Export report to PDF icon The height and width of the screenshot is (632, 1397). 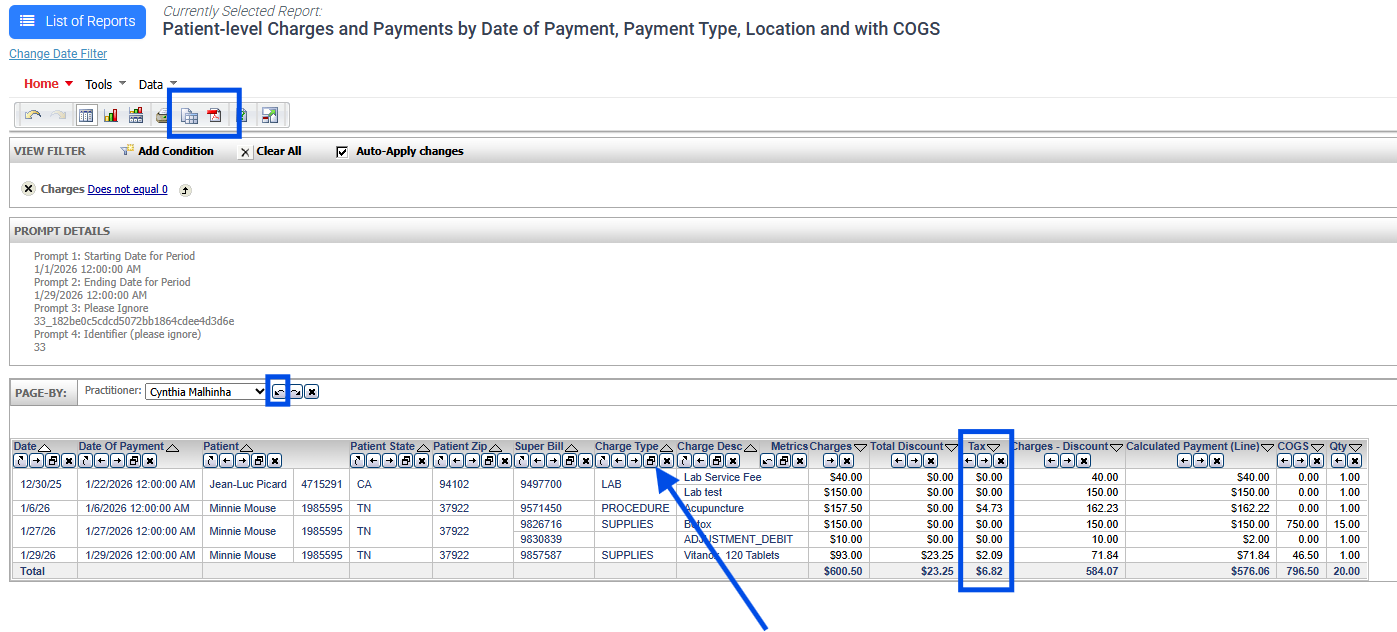pos(214,116)
